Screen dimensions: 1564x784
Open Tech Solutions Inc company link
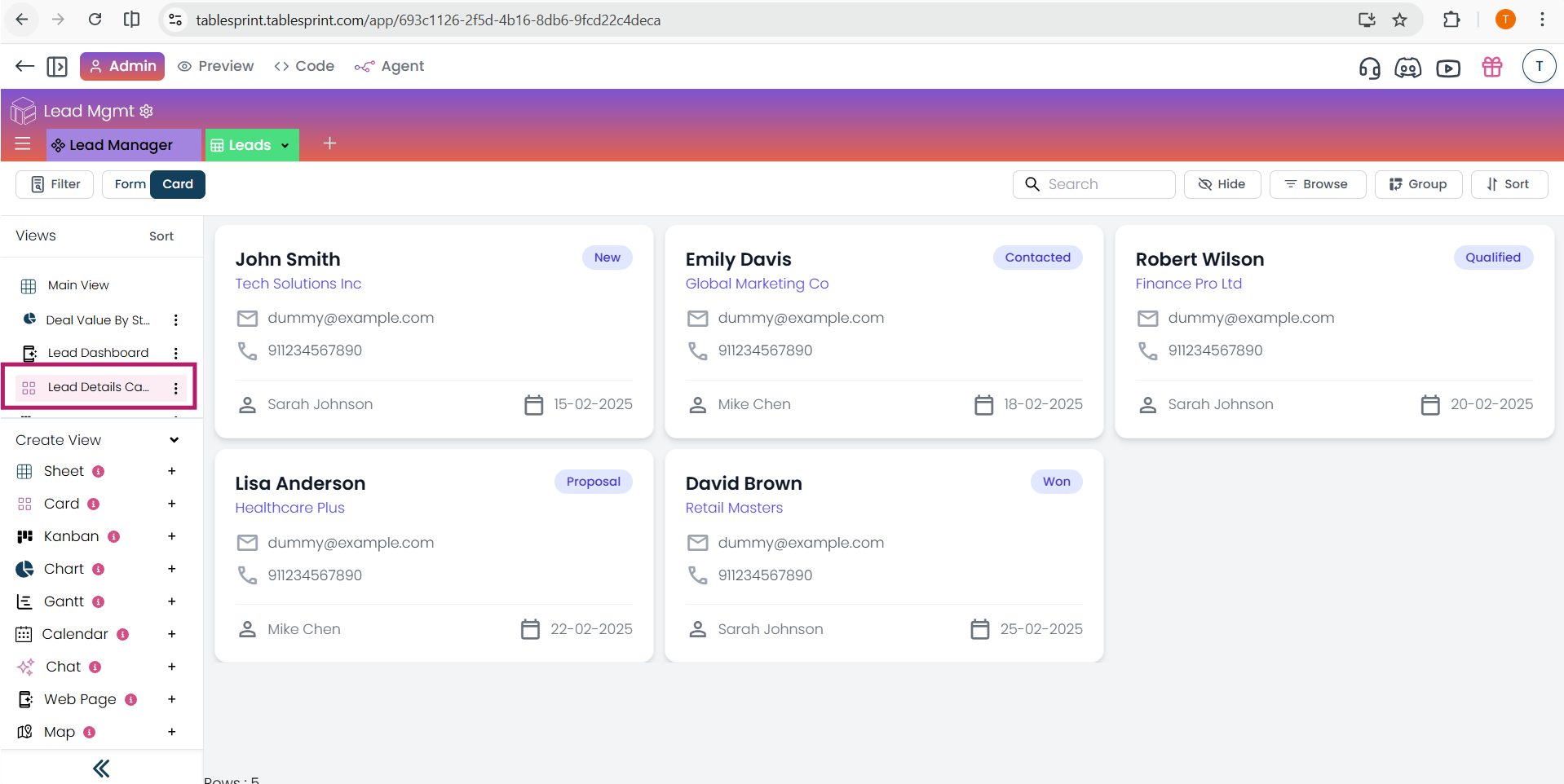(x=298, y=284)
